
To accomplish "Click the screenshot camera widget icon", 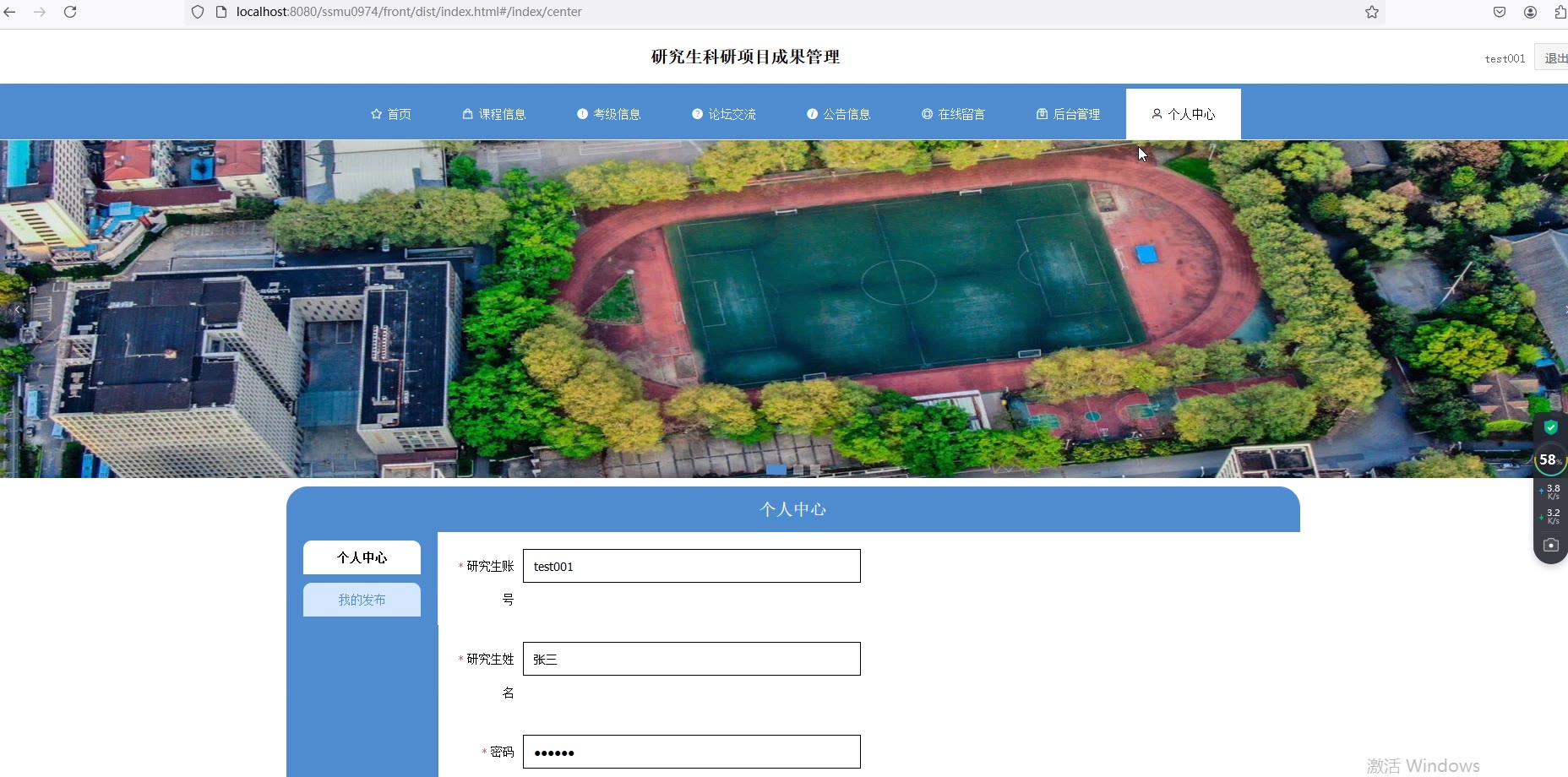I will [1551, 545].
